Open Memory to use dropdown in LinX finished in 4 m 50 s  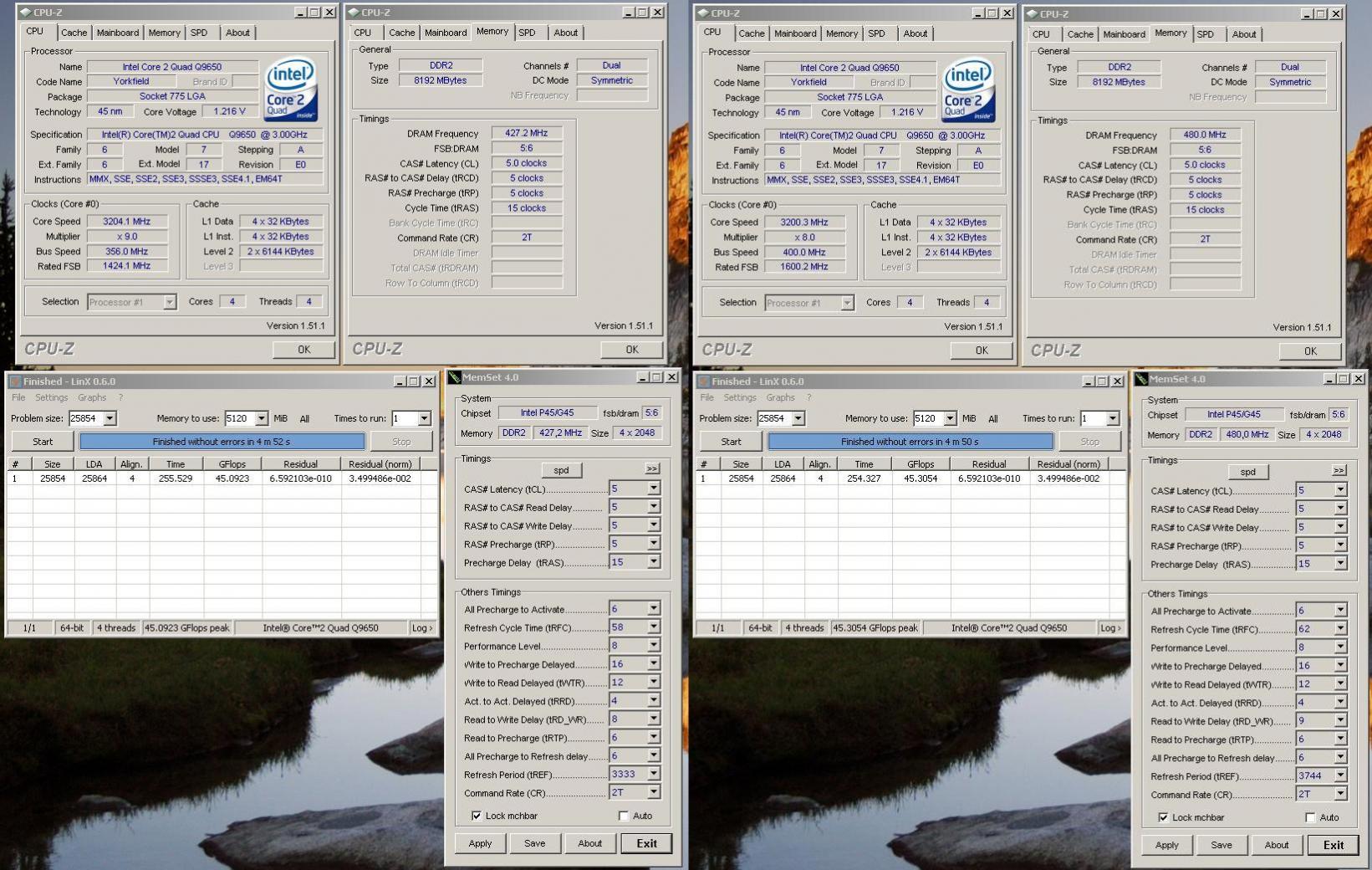950,418
